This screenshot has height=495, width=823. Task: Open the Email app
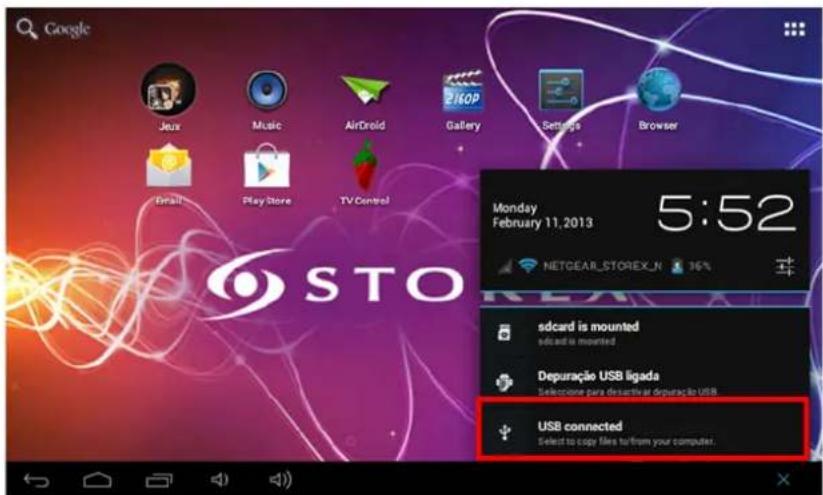coord(168,174)
